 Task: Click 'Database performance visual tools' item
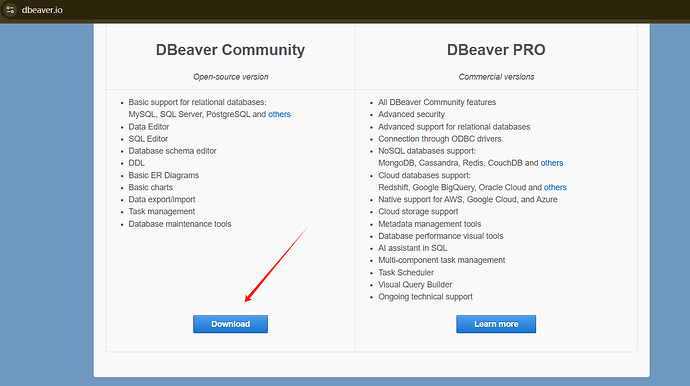coord(440,236)
